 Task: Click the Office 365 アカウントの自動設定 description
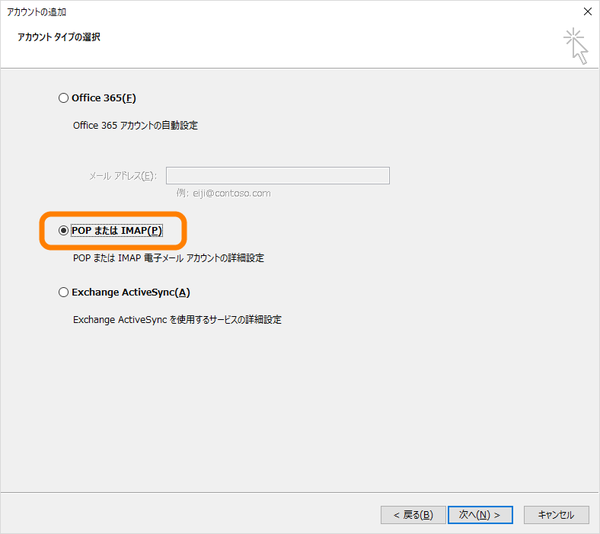(135, 125)
